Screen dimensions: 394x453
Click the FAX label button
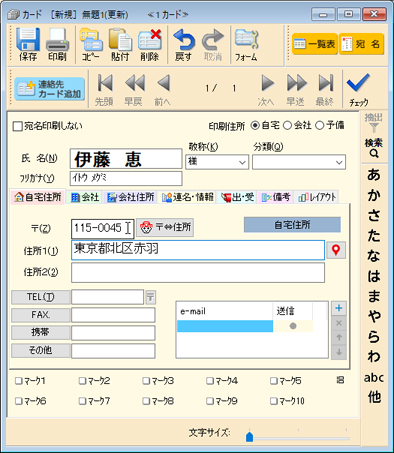click(41, 315)
